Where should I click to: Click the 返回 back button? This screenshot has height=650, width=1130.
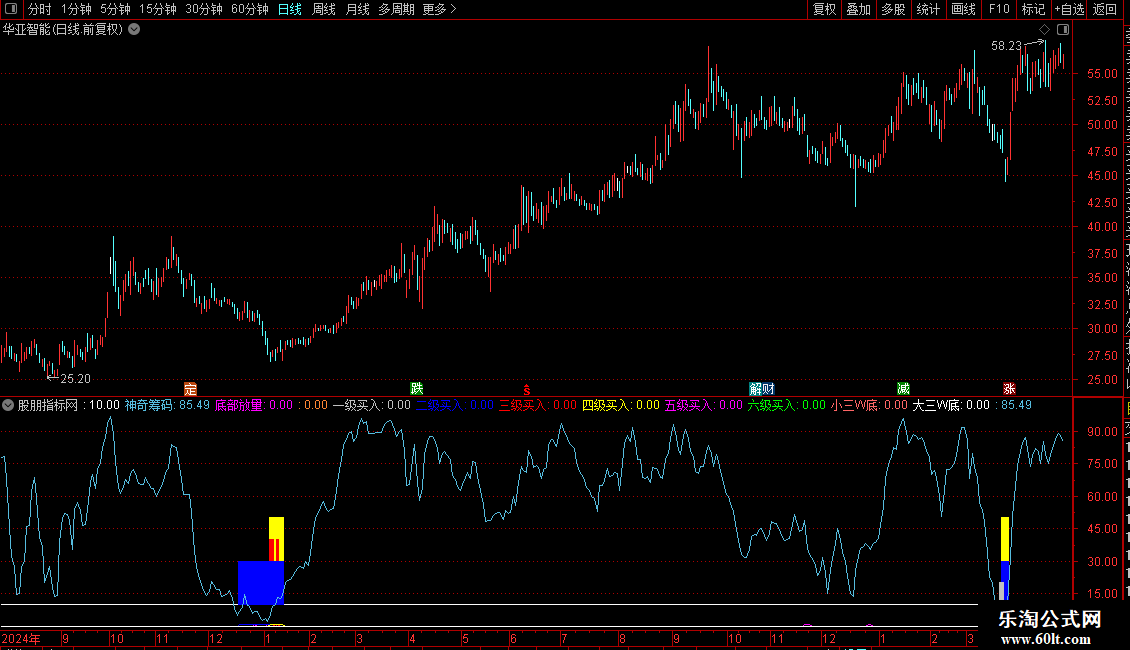tap(1105, 9)
